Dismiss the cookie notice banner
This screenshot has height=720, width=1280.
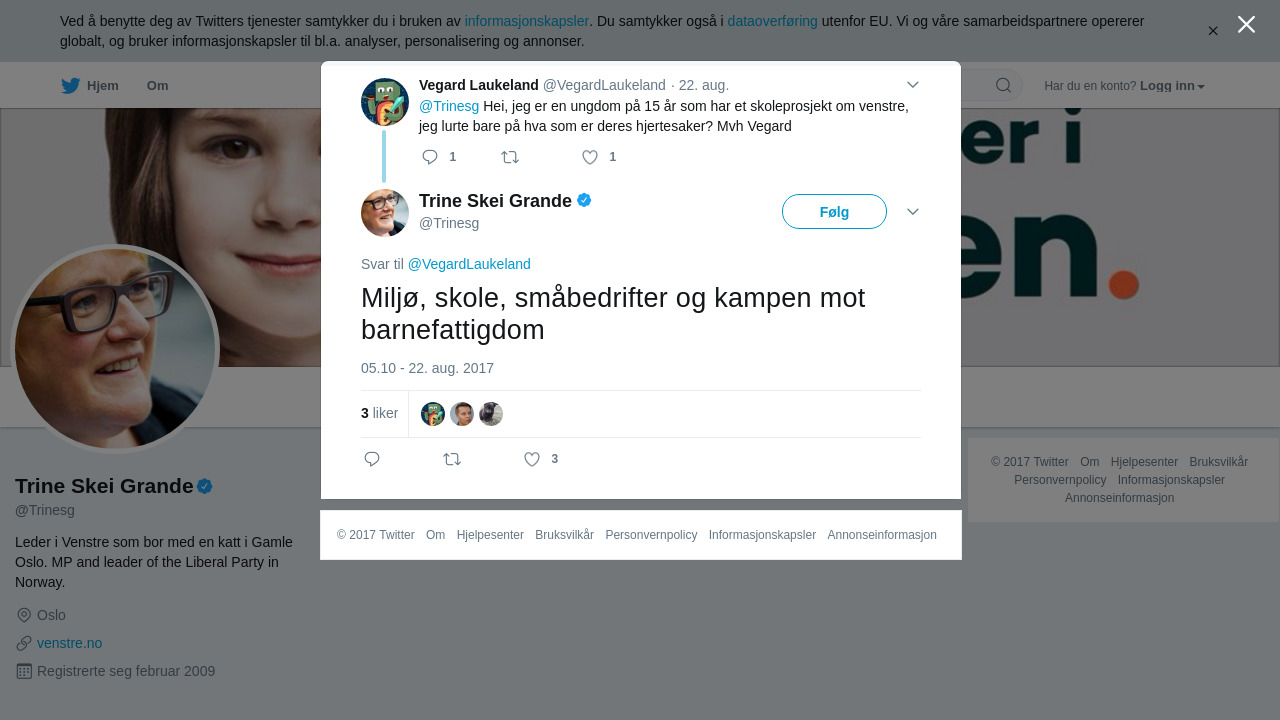point(1213,31)
